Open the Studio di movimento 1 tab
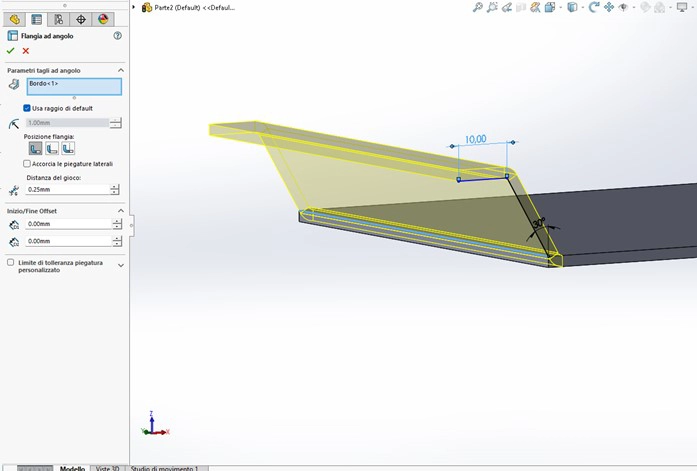This screenshot has width=697, height=471. [x=164, y=467]
